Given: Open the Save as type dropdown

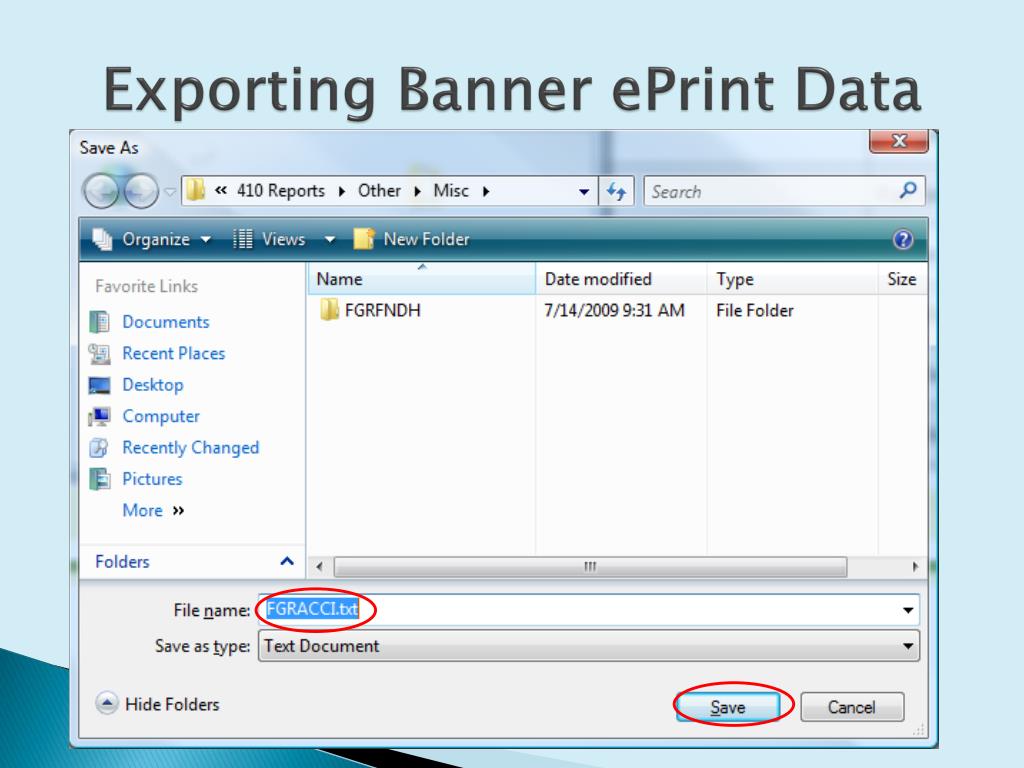Looking at the screenshot, I should click(x=589, y=646).
